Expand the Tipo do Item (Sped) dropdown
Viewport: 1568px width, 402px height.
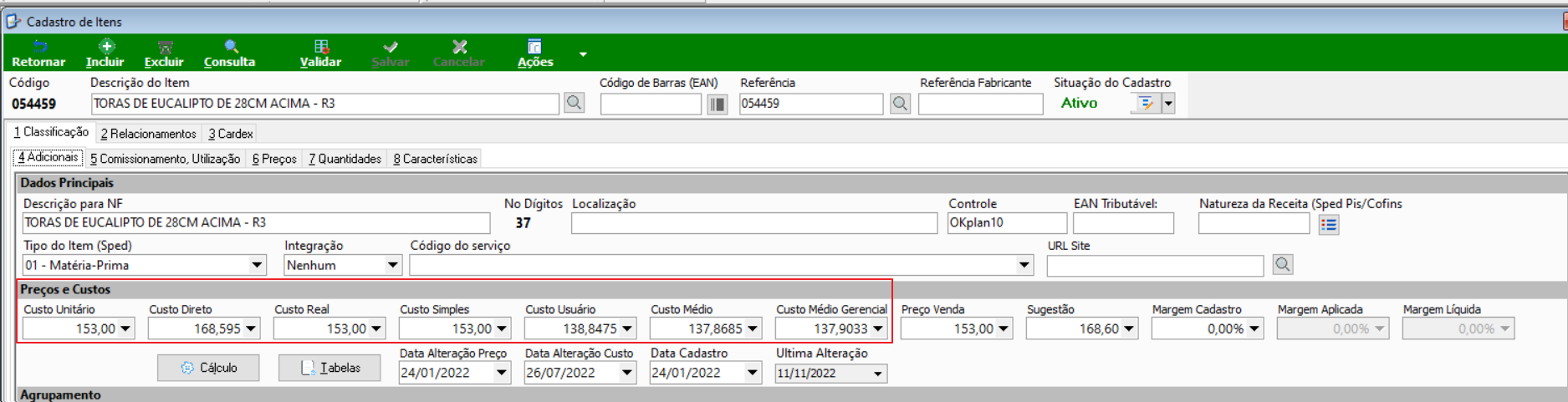pyautogui.click(x=257, y=265)
